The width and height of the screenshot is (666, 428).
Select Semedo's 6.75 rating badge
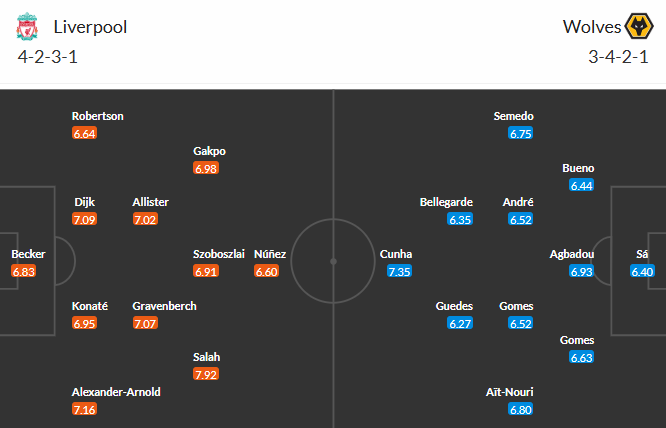(521, 133)
